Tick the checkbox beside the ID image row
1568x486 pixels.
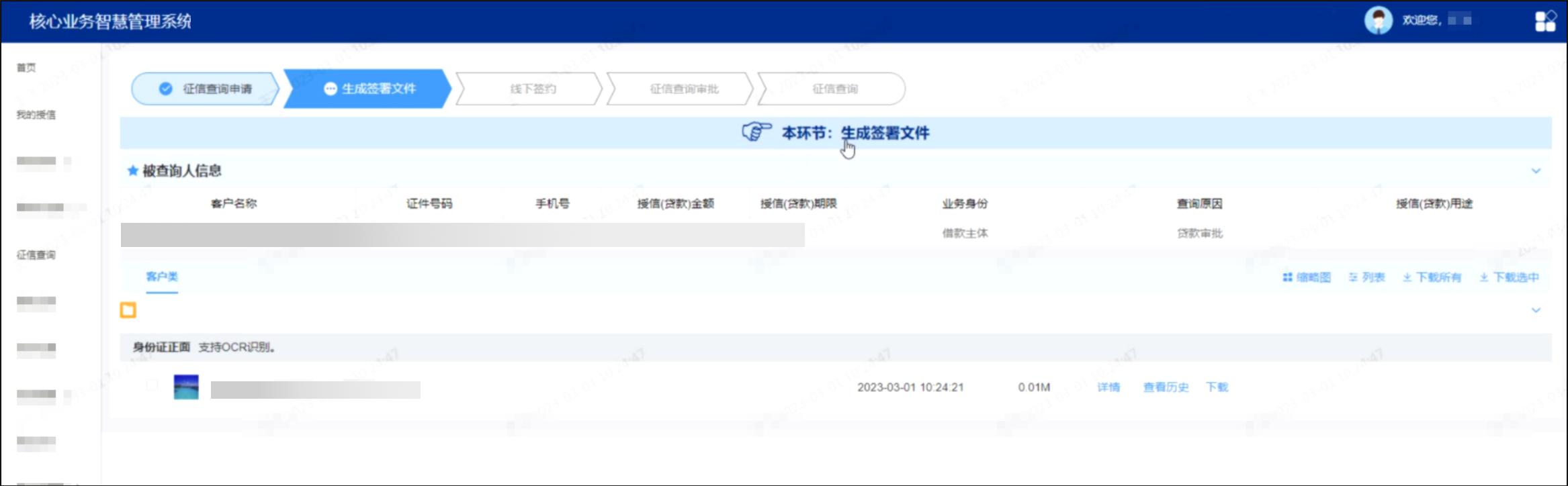[x=152, y=385]
